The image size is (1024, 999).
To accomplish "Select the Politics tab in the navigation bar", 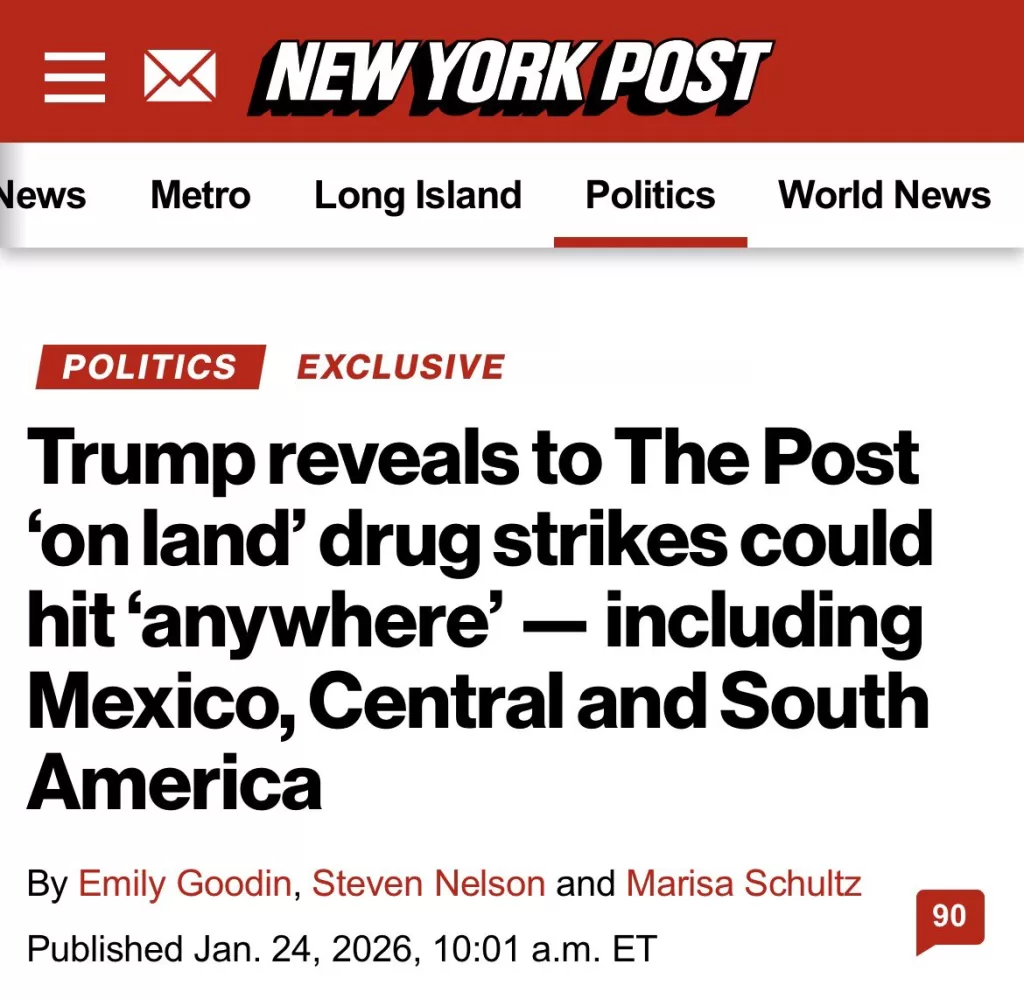I will coord(650,194).
